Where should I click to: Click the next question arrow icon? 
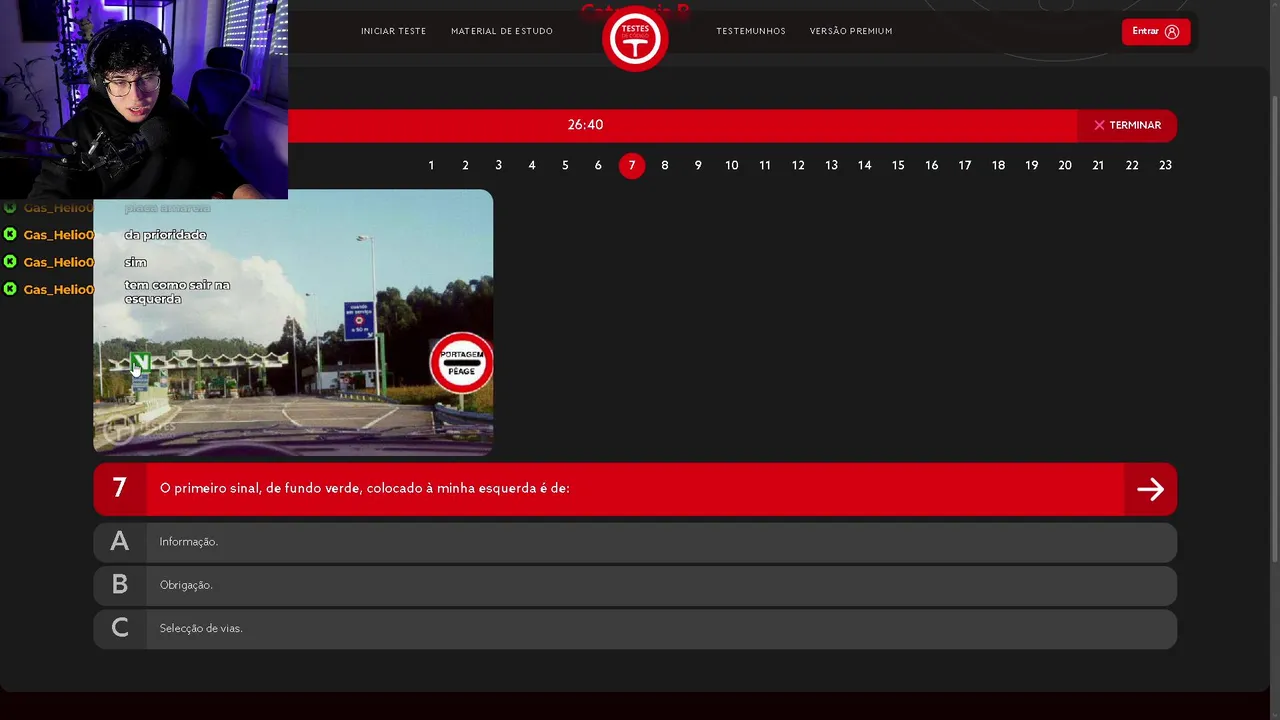coord(1150,489)
